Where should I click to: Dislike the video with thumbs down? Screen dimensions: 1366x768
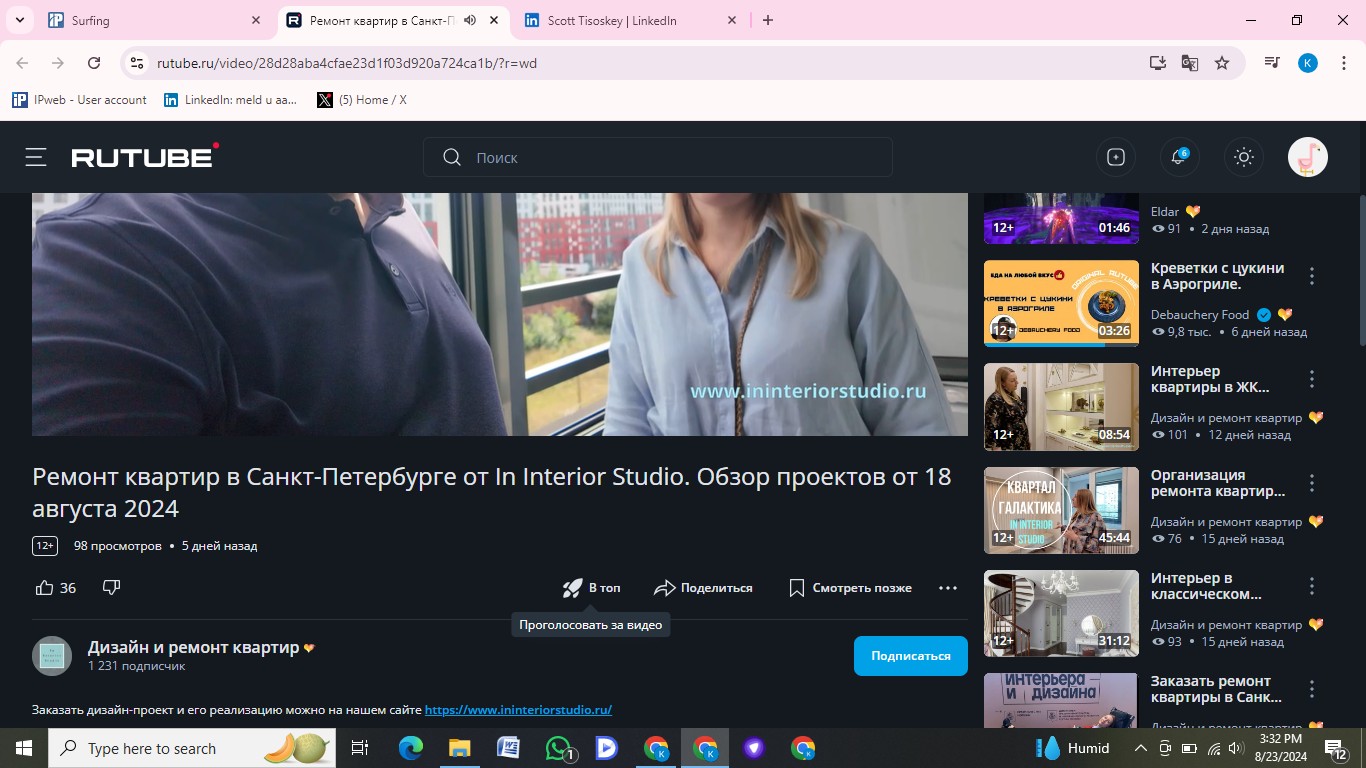(x=112, y=587)
